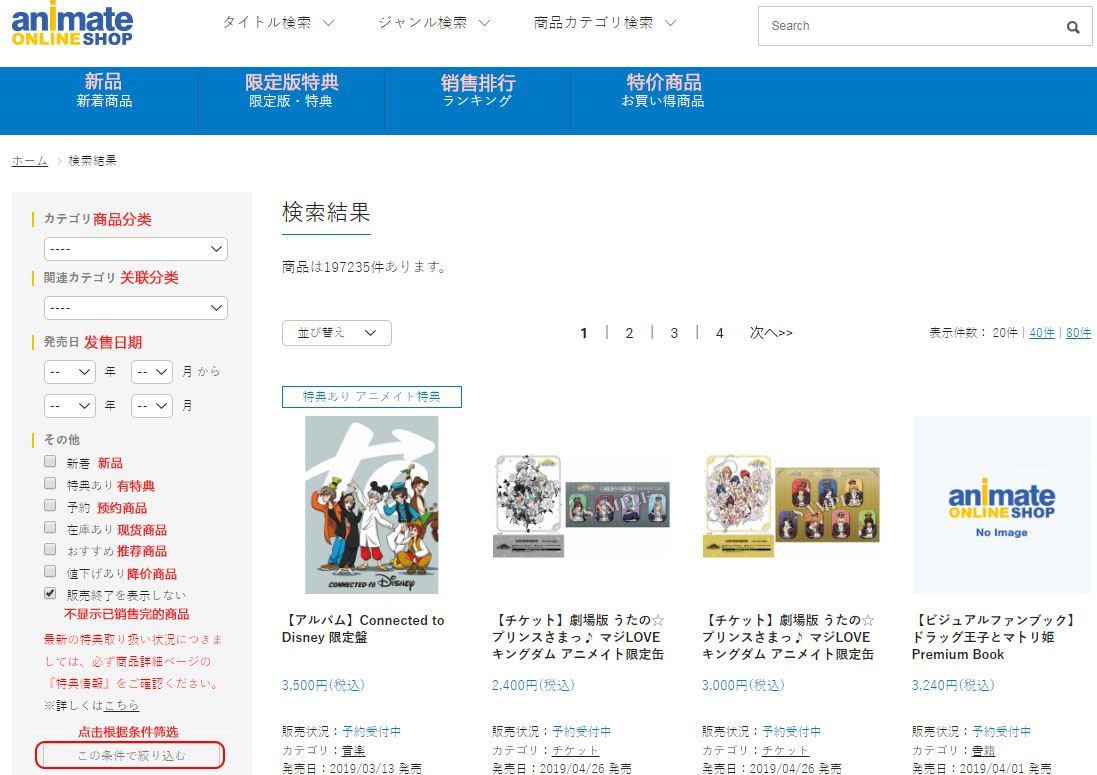
Task: Open the end month dropdown
Action: tap(152, 406)
